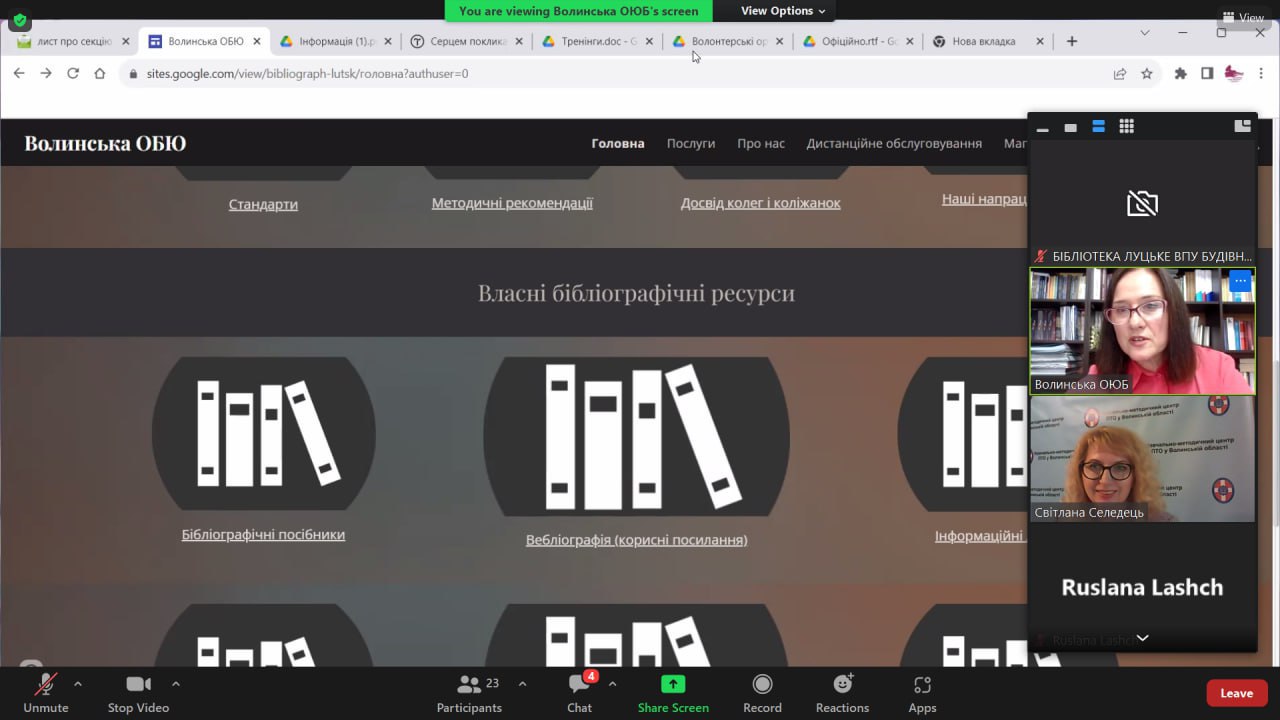
Task: Open the Zoom Apps panel
Action: tap(922, 685)
